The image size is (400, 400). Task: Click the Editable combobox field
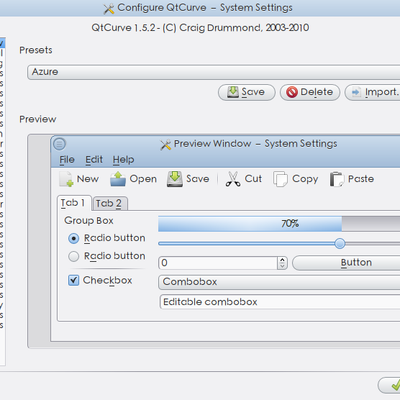click(280, 302)
